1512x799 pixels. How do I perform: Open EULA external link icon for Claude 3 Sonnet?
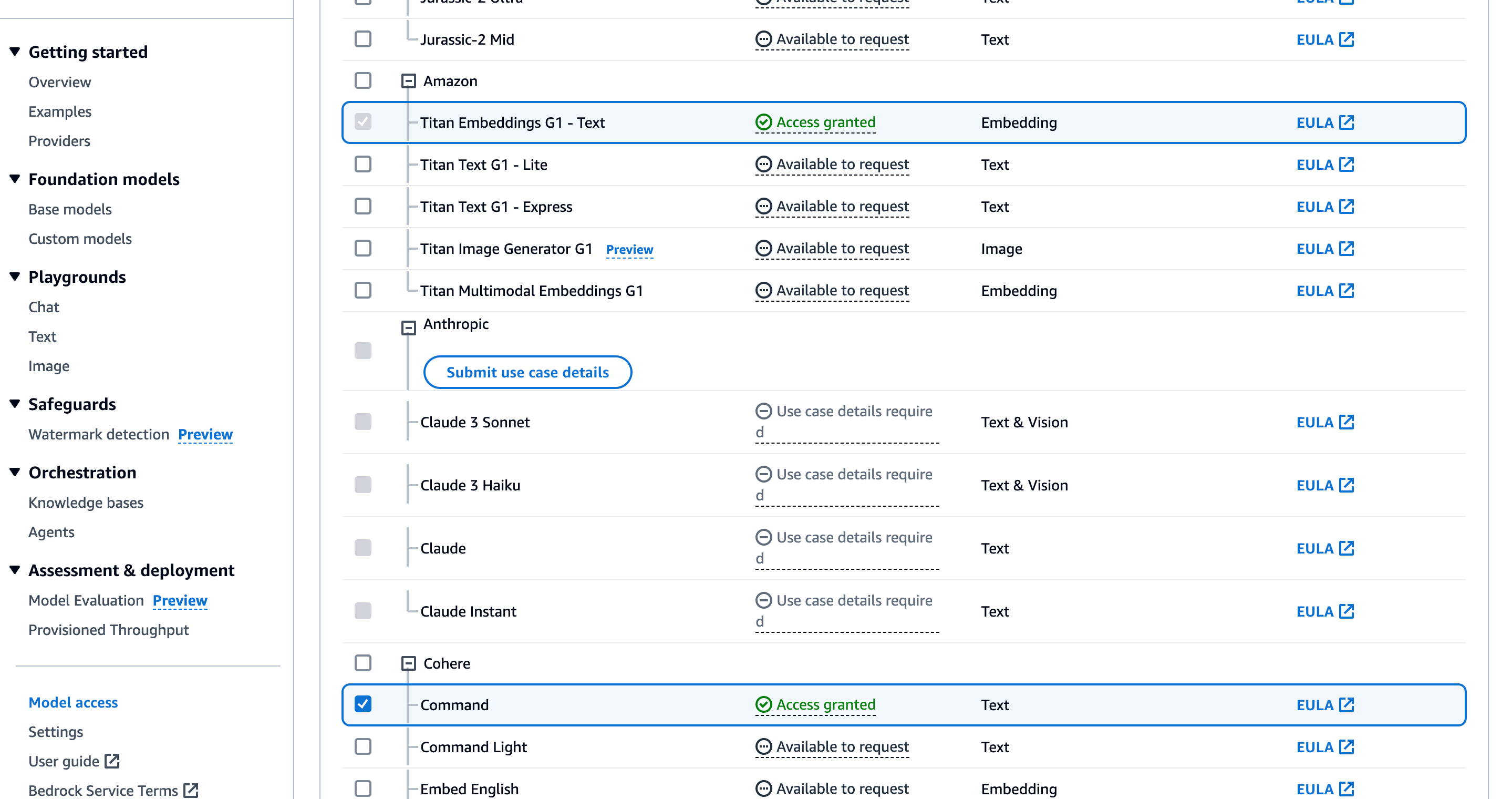coord(1347,422)
